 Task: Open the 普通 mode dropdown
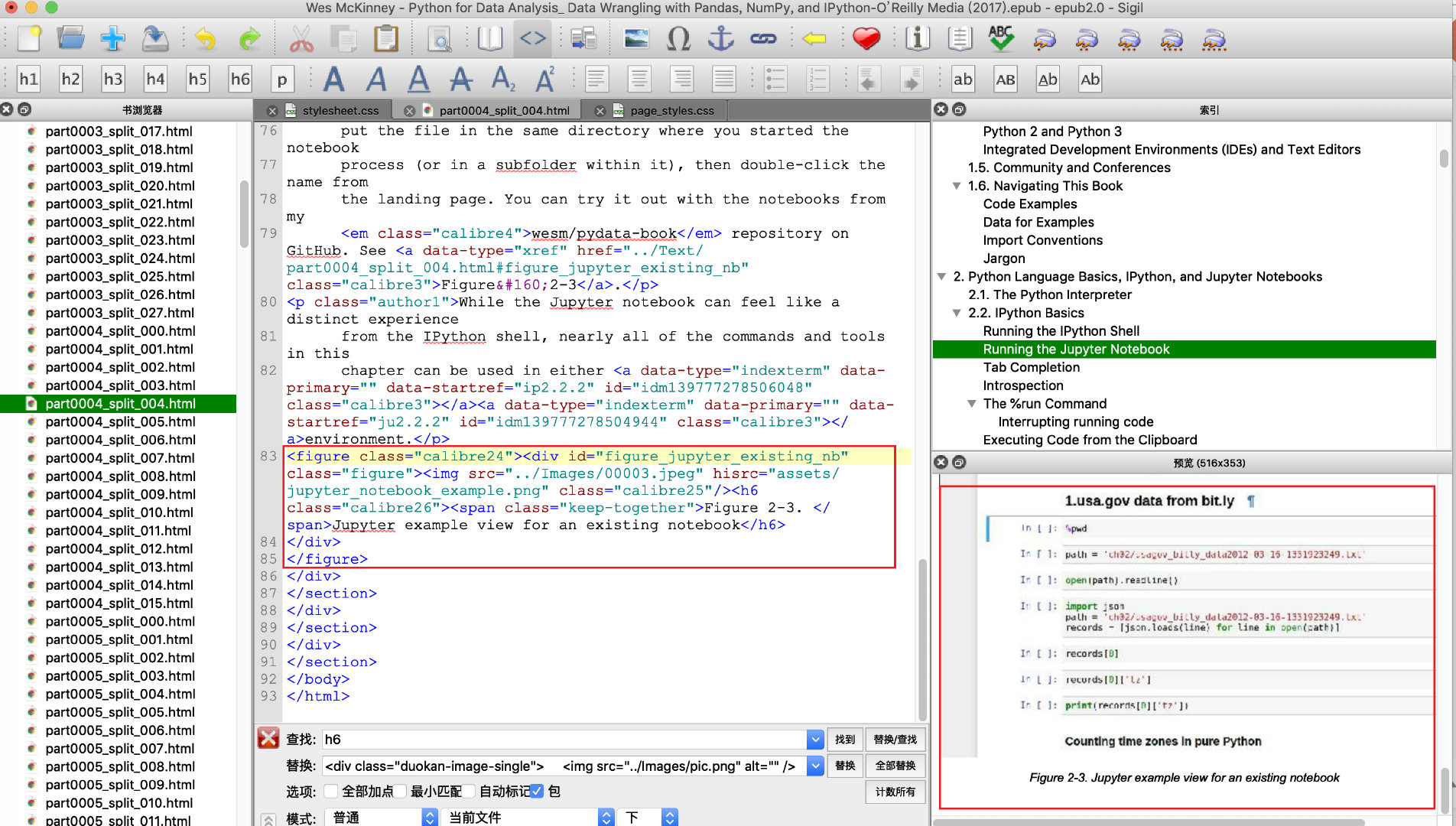(x=382, y=817)
